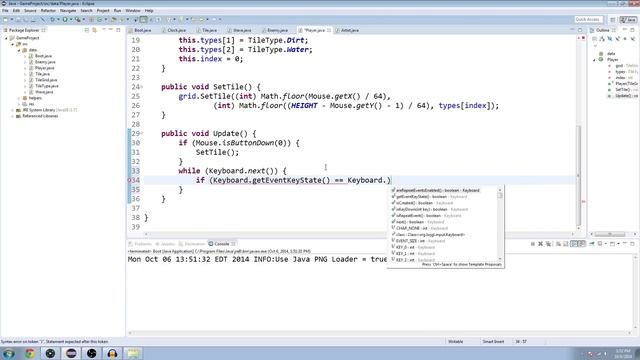The width and height of the screenshot is (640, 360).
Task: Collapse the data package in Package Explorer
Action: (x=19, y=50)
